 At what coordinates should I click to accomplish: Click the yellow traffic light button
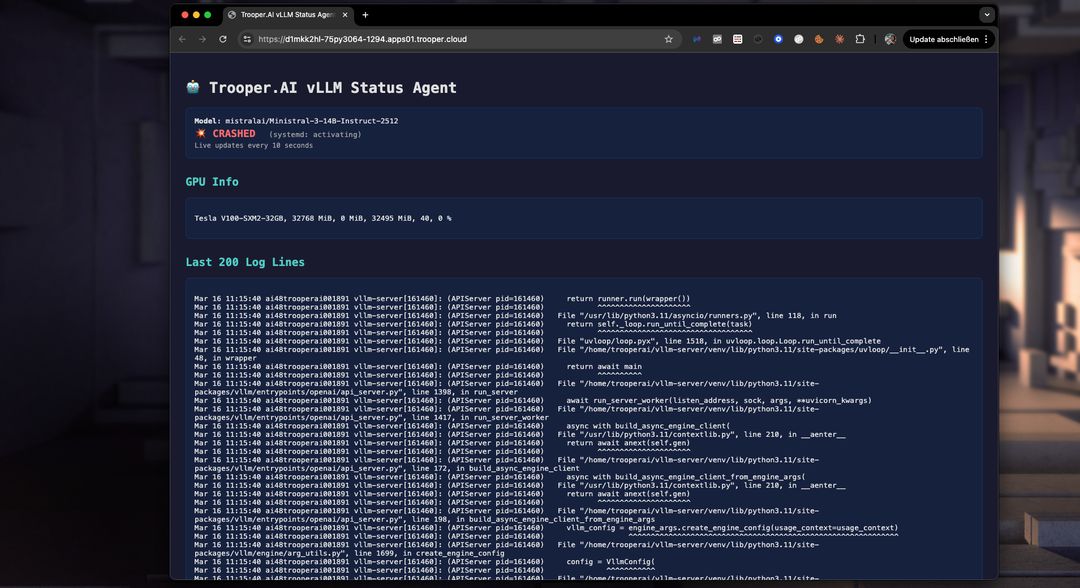(x=195, y=14)
